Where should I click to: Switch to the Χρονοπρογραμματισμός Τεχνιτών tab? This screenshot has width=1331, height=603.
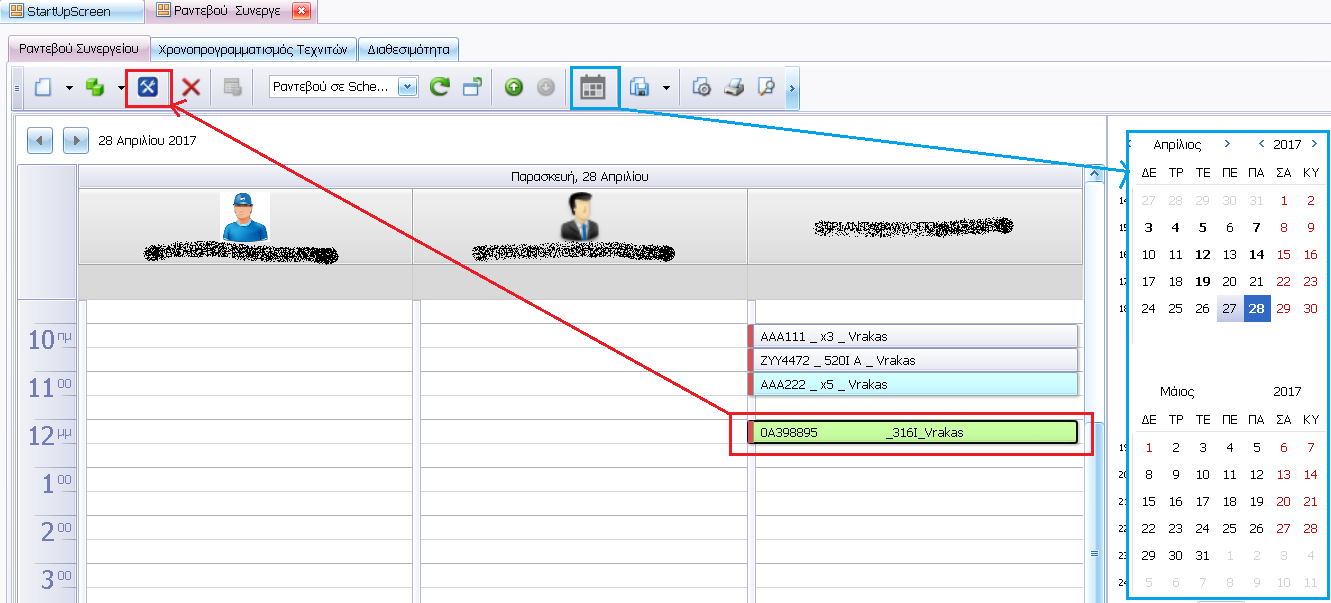(x=253, y=48)
